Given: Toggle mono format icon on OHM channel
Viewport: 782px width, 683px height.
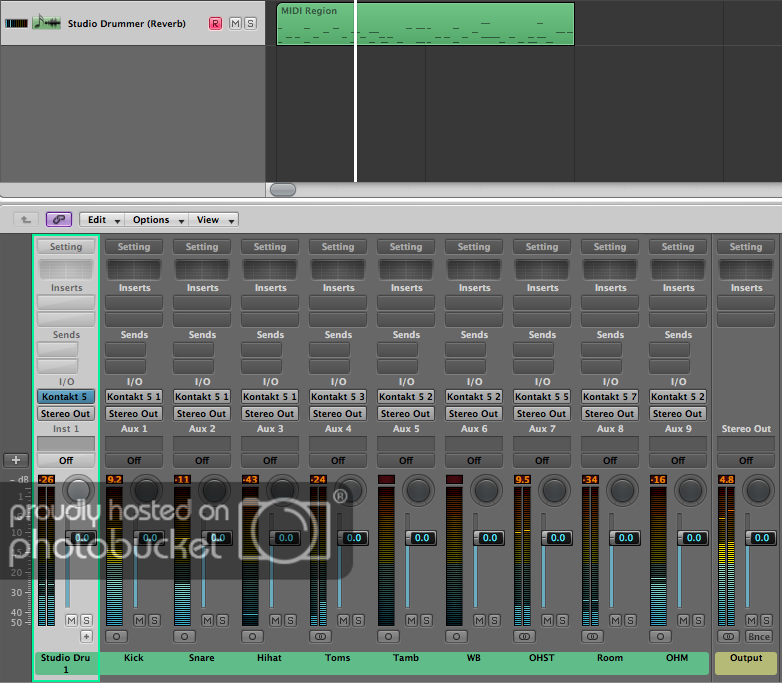Looking at the screenshot, I should [660, 637].
